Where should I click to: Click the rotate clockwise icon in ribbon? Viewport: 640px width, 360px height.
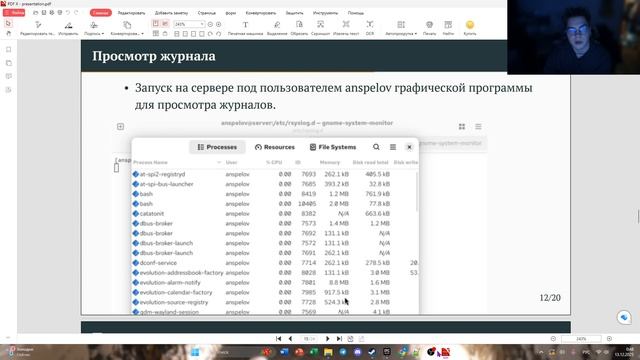point(210,34)
